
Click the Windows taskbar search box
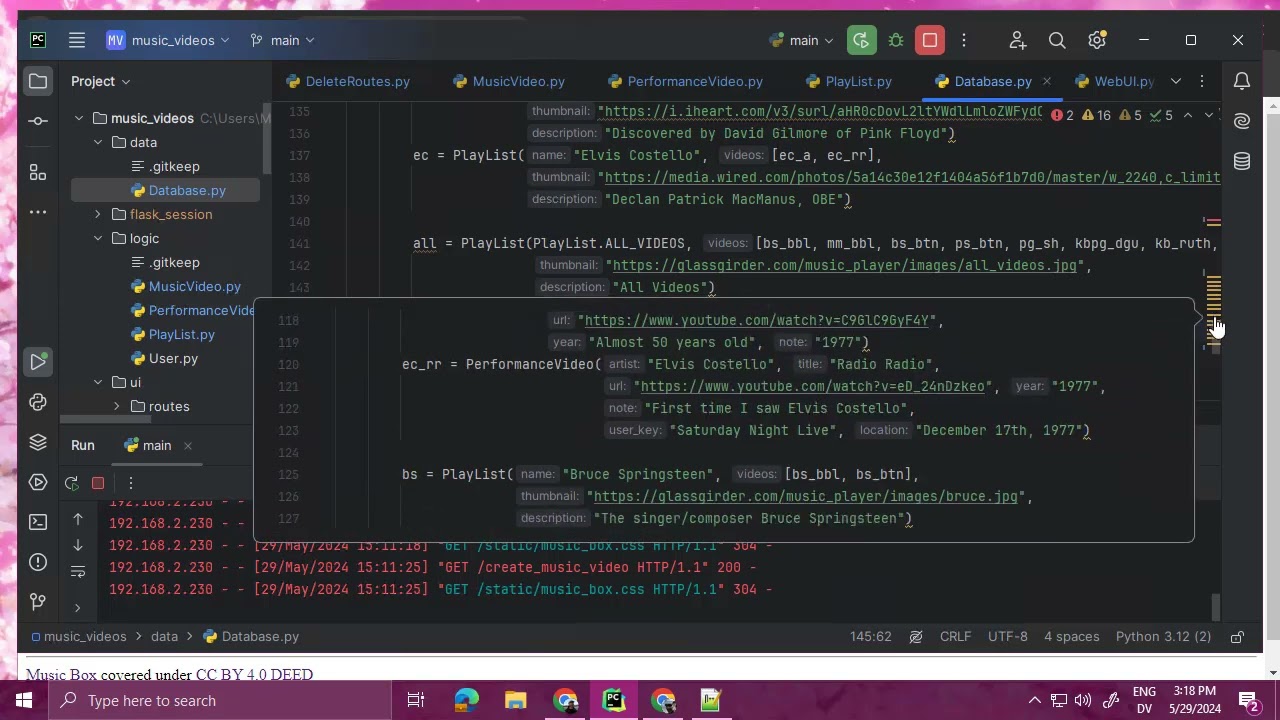click(x=220, y=700)
